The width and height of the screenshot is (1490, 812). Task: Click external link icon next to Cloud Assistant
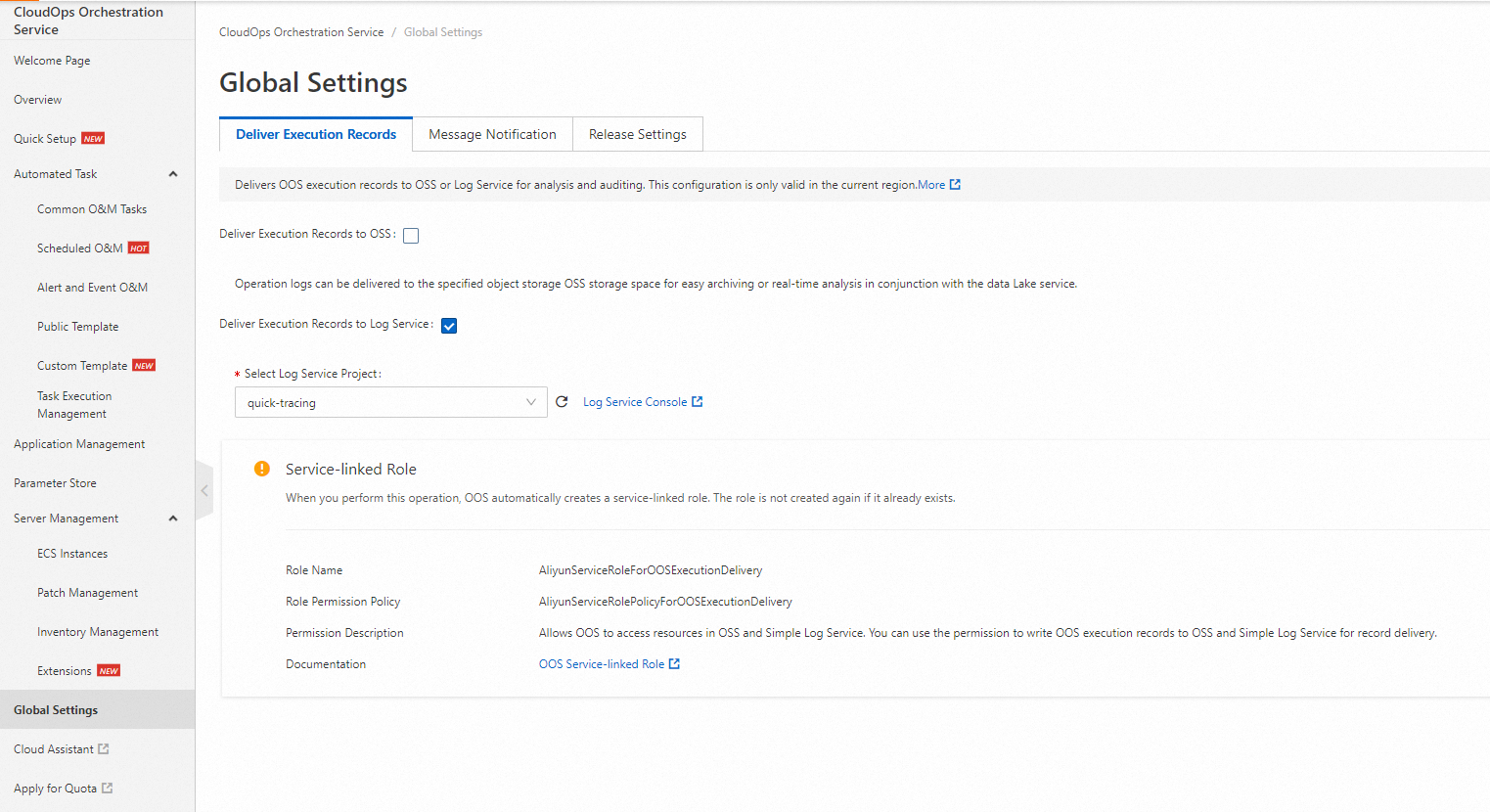(x=104, y=749)
